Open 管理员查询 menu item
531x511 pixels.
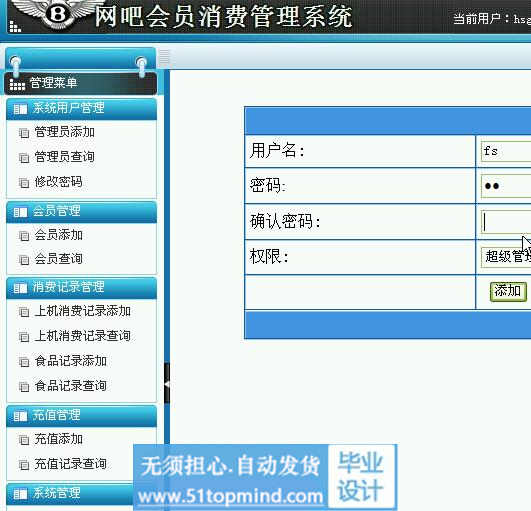click(x=64, y=157)
